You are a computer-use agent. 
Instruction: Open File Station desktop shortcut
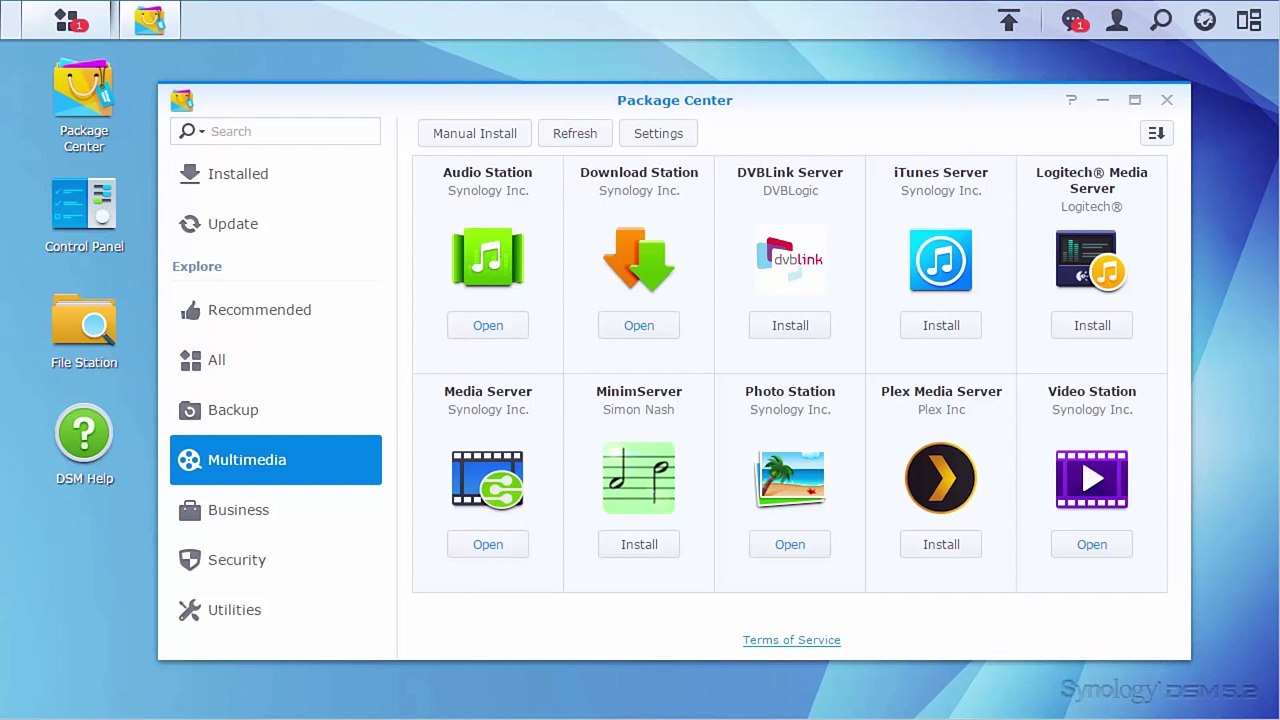pyautogui.click(x=84, y=331)
